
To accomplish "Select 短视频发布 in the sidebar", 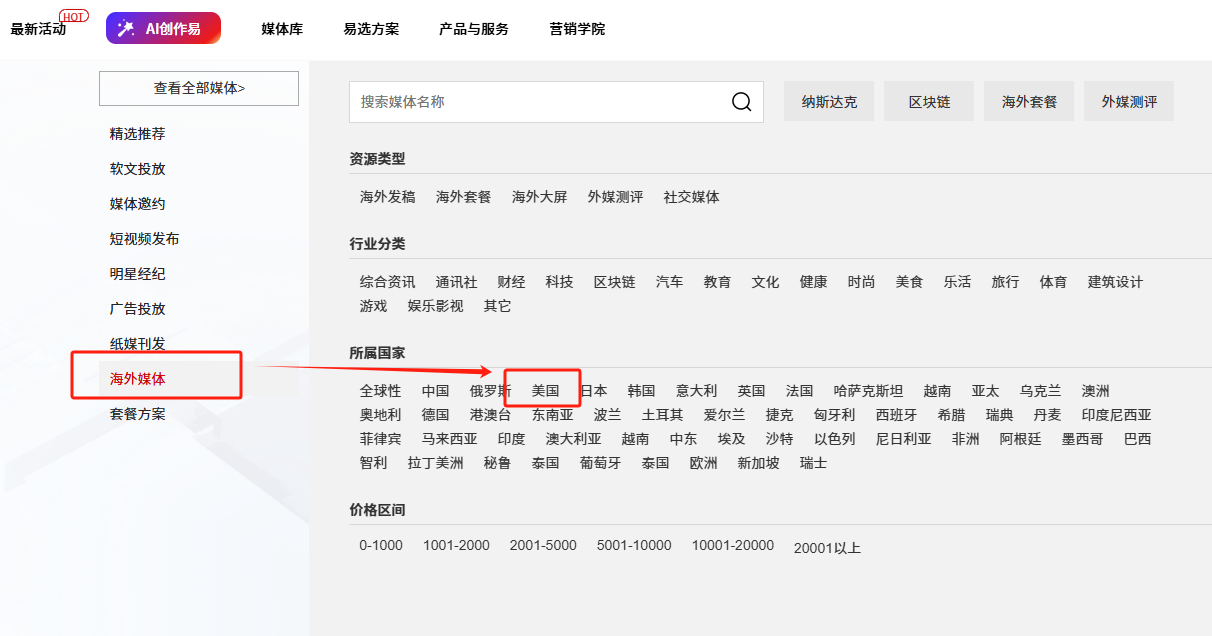I will pos(145,239).
